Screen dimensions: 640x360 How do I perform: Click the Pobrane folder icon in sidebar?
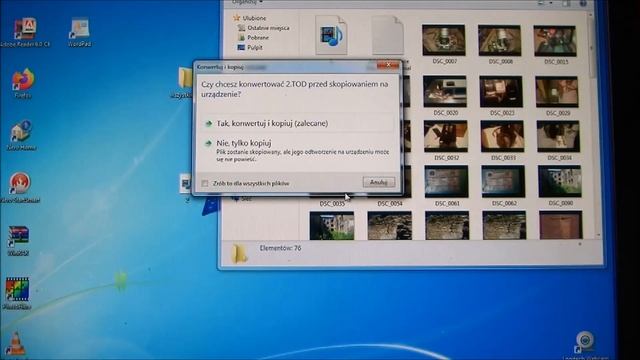(241, 38)
